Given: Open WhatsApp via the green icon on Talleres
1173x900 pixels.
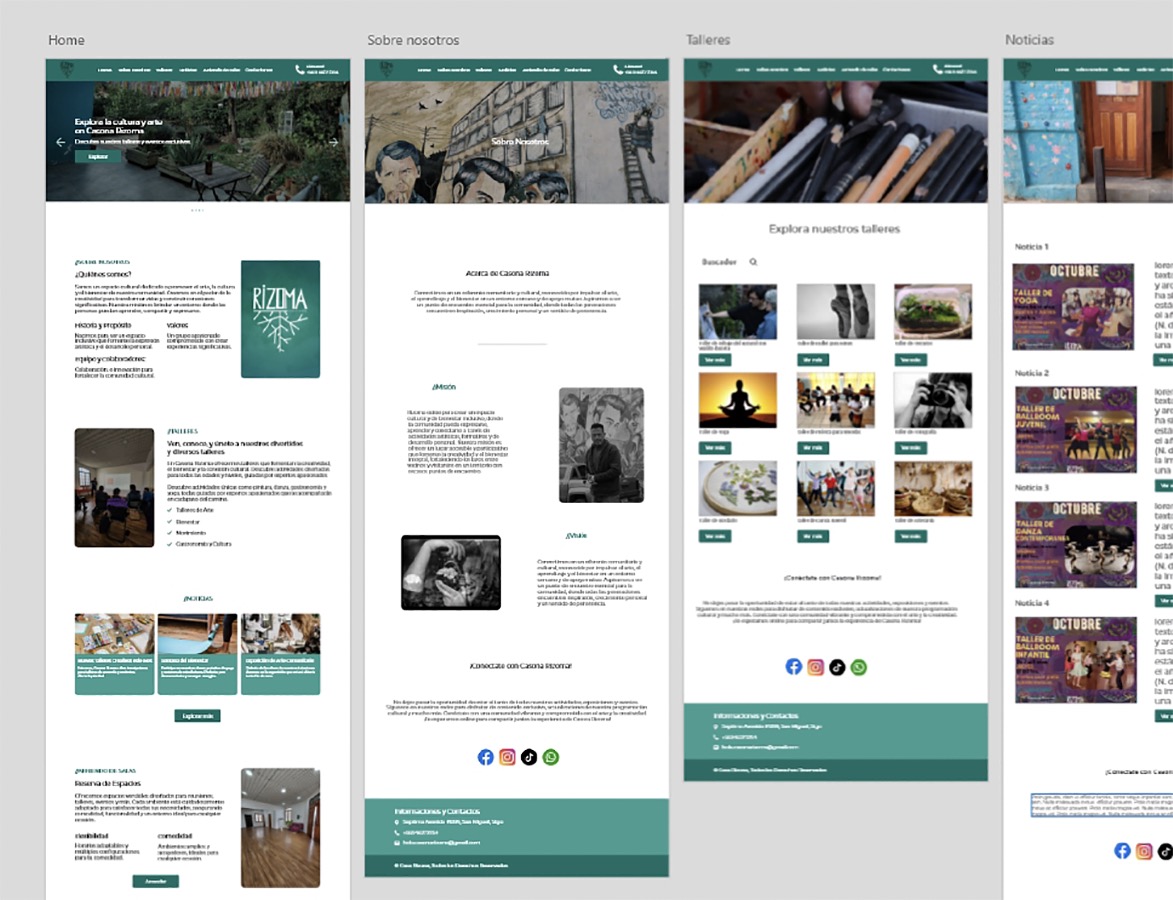Looking at the screenshot, I should [x=857, y=666].
